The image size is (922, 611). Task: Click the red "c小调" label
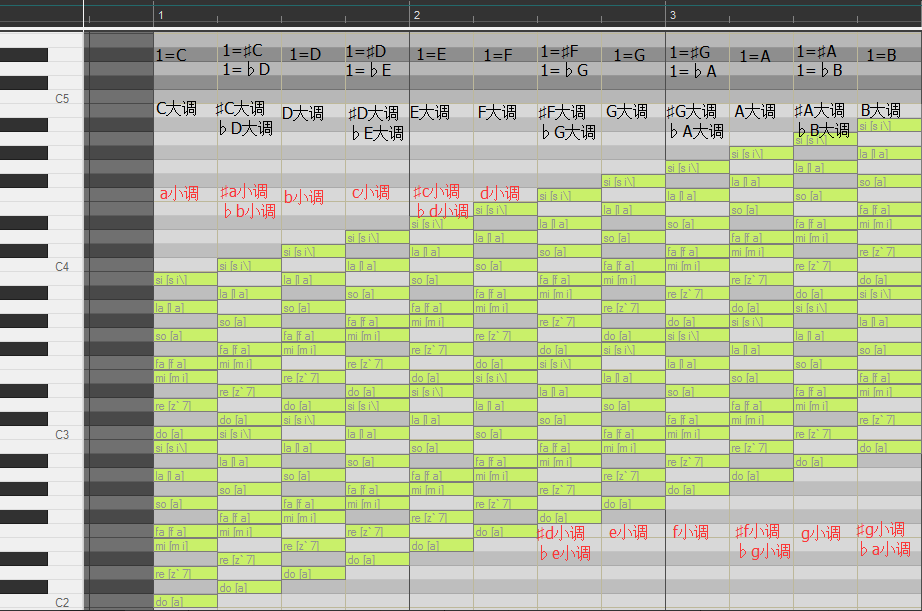pos(371,192)
